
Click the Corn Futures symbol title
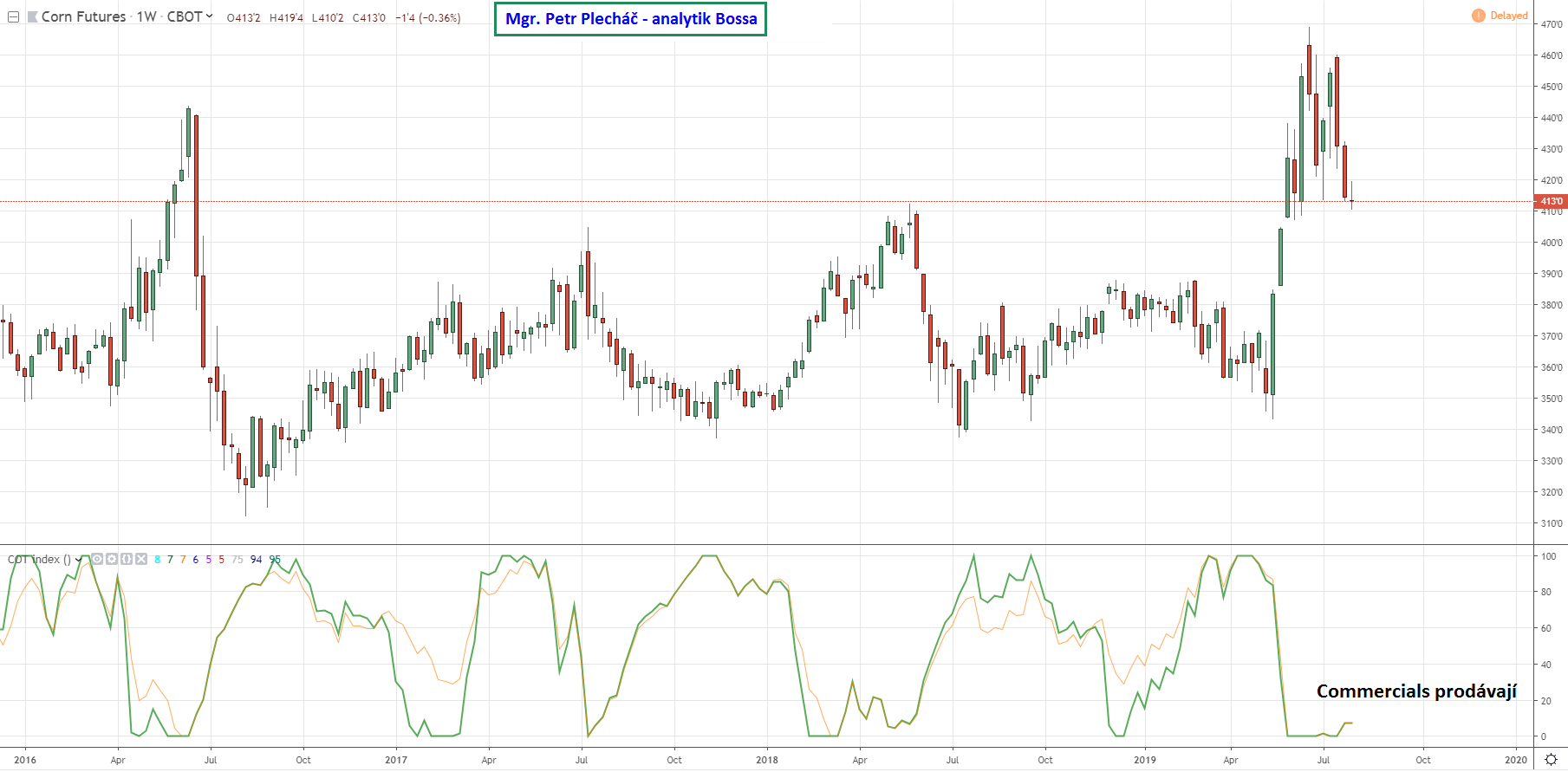(x=83, y=17)
